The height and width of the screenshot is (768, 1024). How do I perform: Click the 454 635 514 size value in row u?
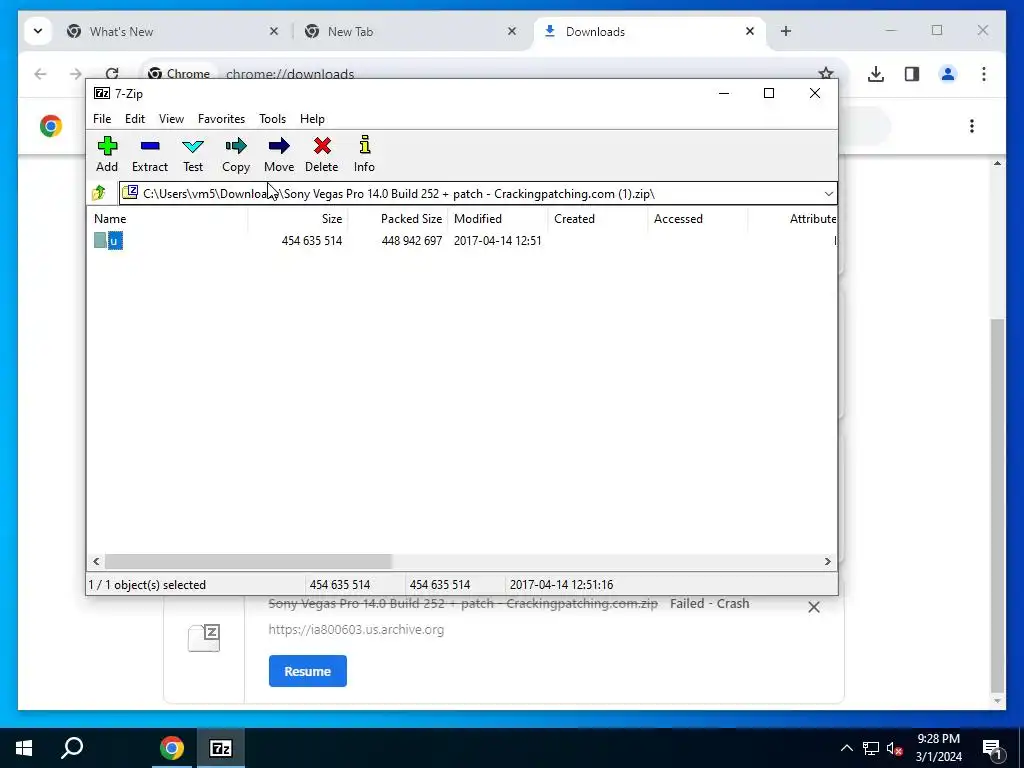coord(312,241)
